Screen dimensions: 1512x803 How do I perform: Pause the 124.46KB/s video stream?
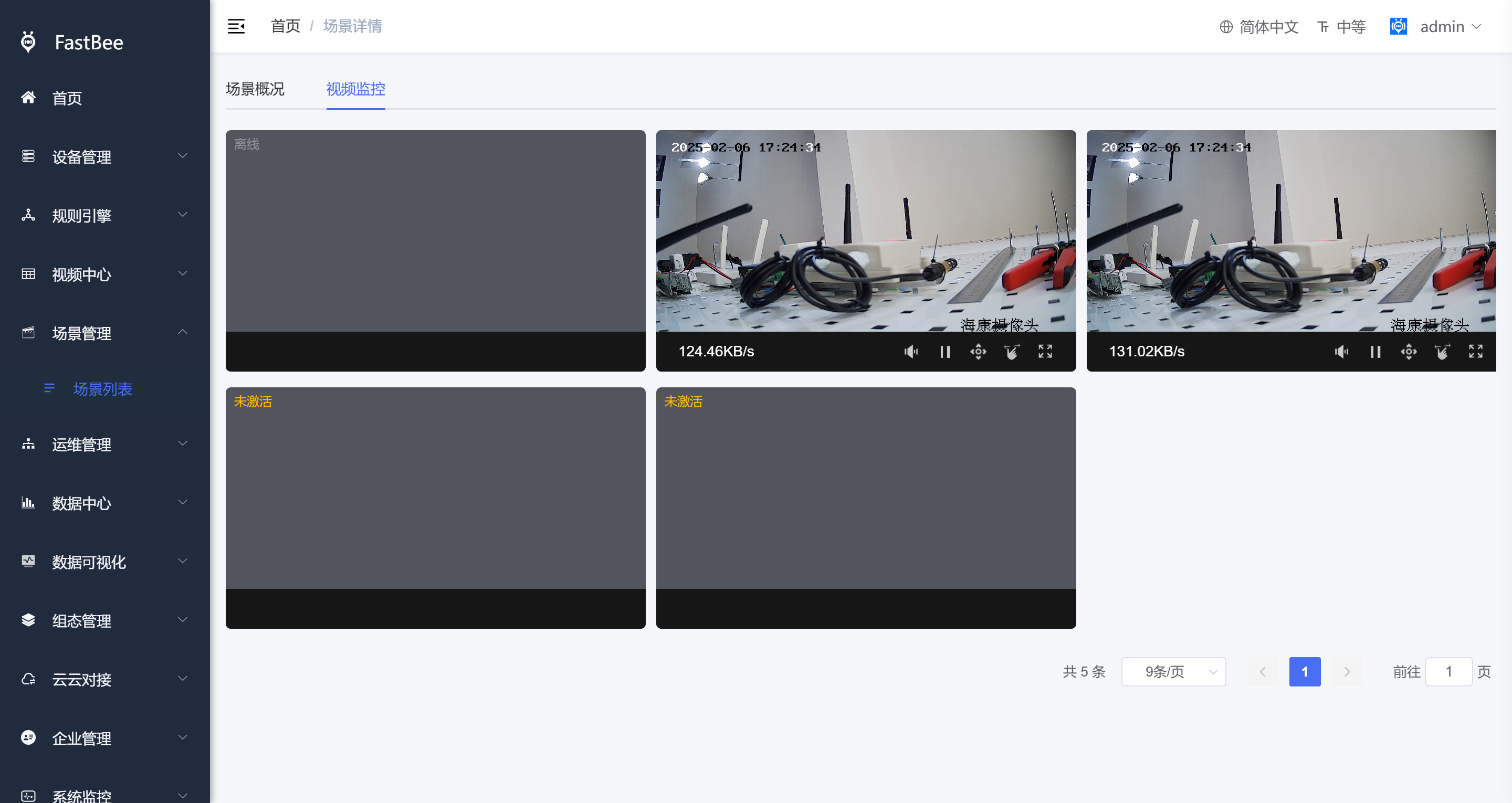click(x=944, y=352)
